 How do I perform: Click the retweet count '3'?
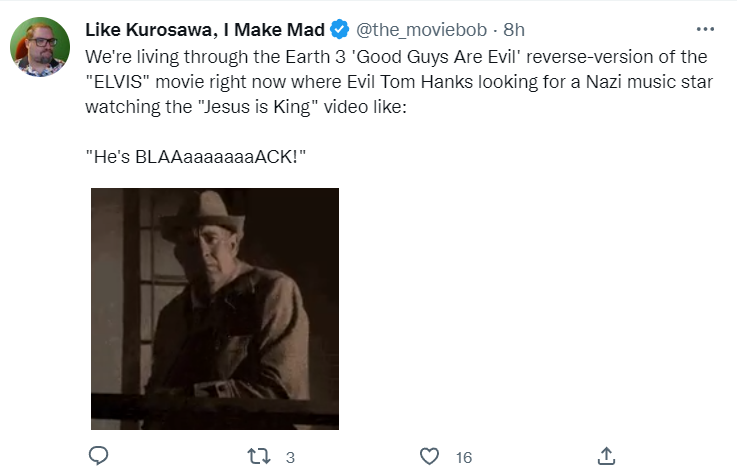(x=290, y=458)
